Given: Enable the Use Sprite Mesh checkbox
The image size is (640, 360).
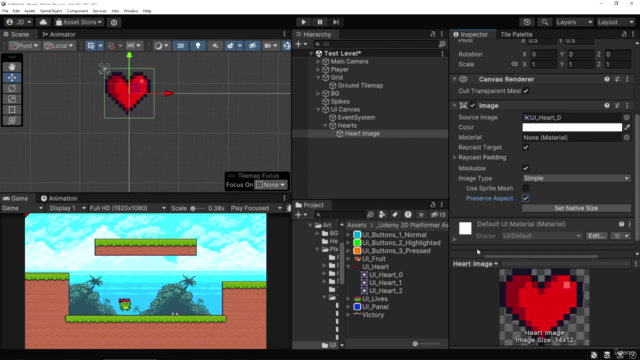Looking at the screenshot, I should coord(526,189).
